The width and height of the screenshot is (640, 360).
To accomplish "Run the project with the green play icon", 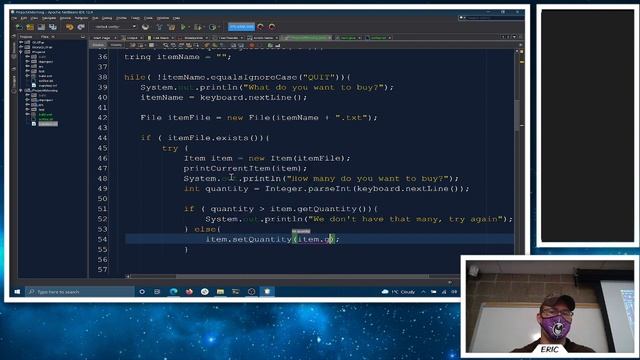I will tap(184, 27).
